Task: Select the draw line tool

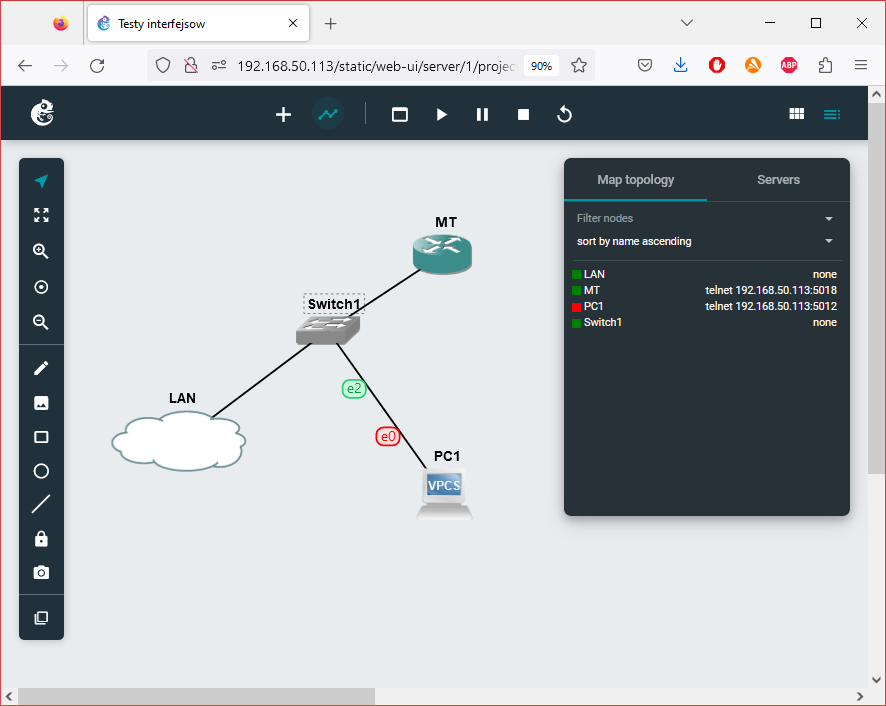Action: click(x=41, y=504)
